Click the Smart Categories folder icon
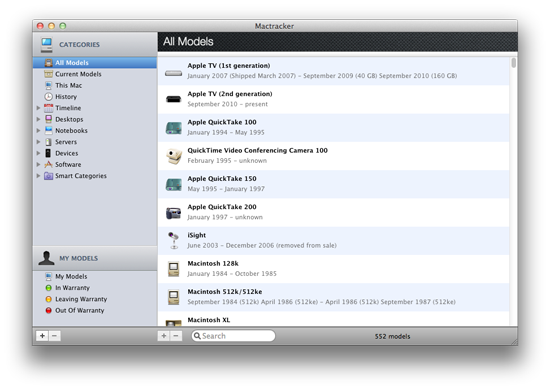550x390 pixels. click(x=48, y=176)
